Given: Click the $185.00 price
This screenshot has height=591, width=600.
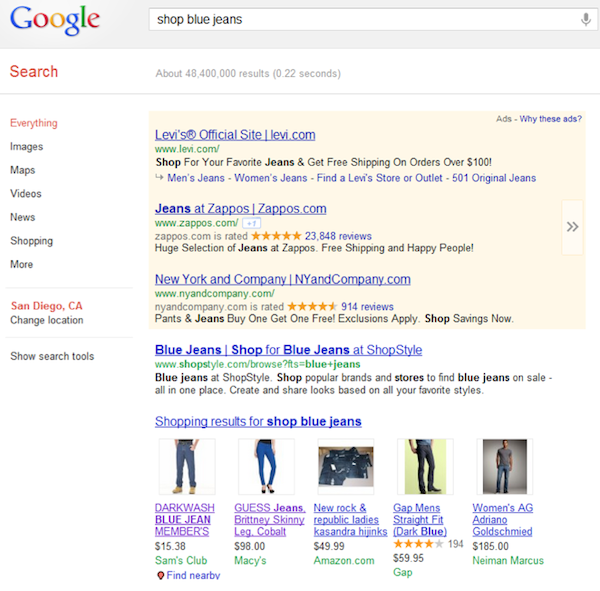Looking at the screenshot, I should click(x=491, y=546).
